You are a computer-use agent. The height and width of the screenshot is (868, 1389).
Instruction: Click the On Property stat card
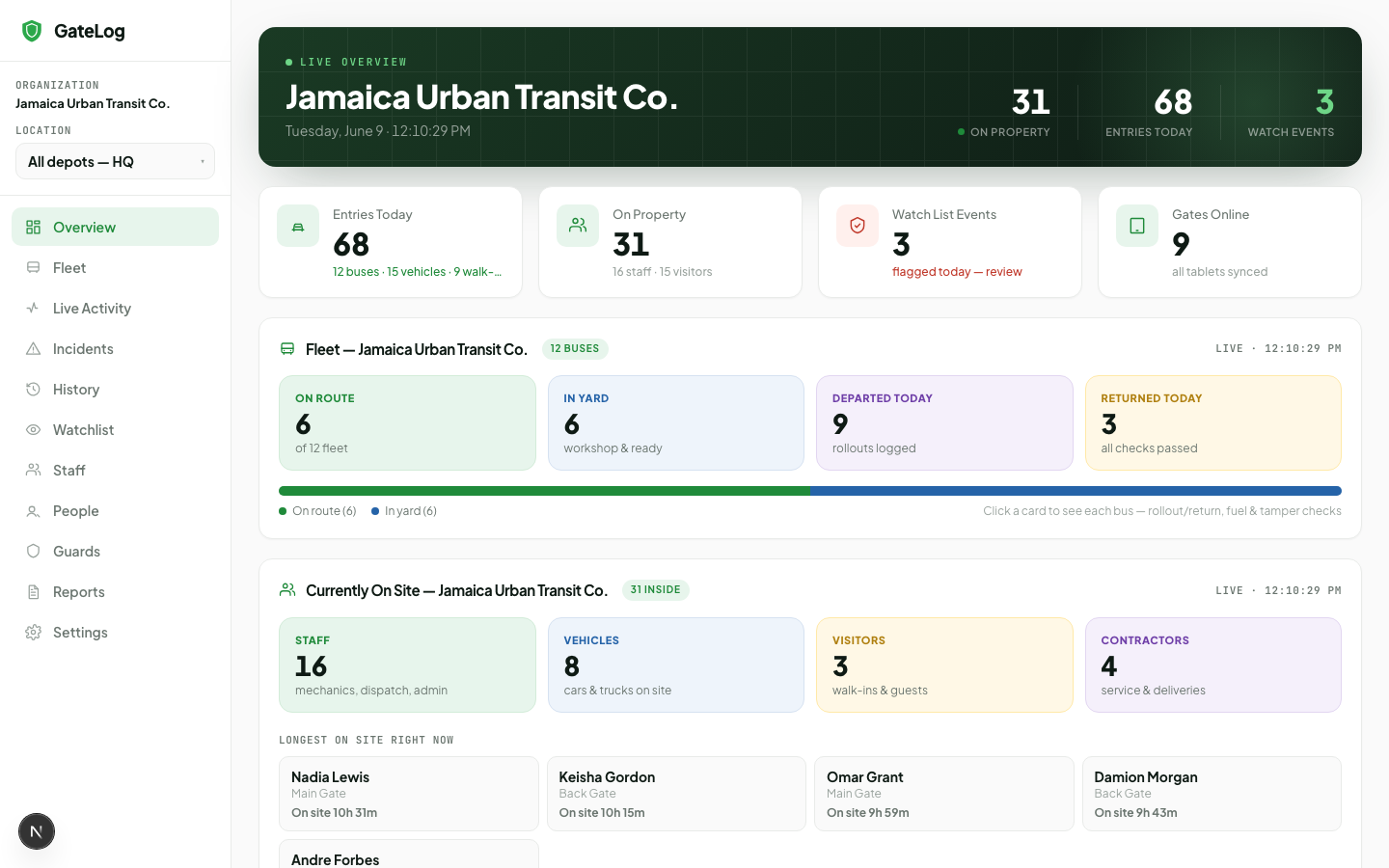(670, 242)
